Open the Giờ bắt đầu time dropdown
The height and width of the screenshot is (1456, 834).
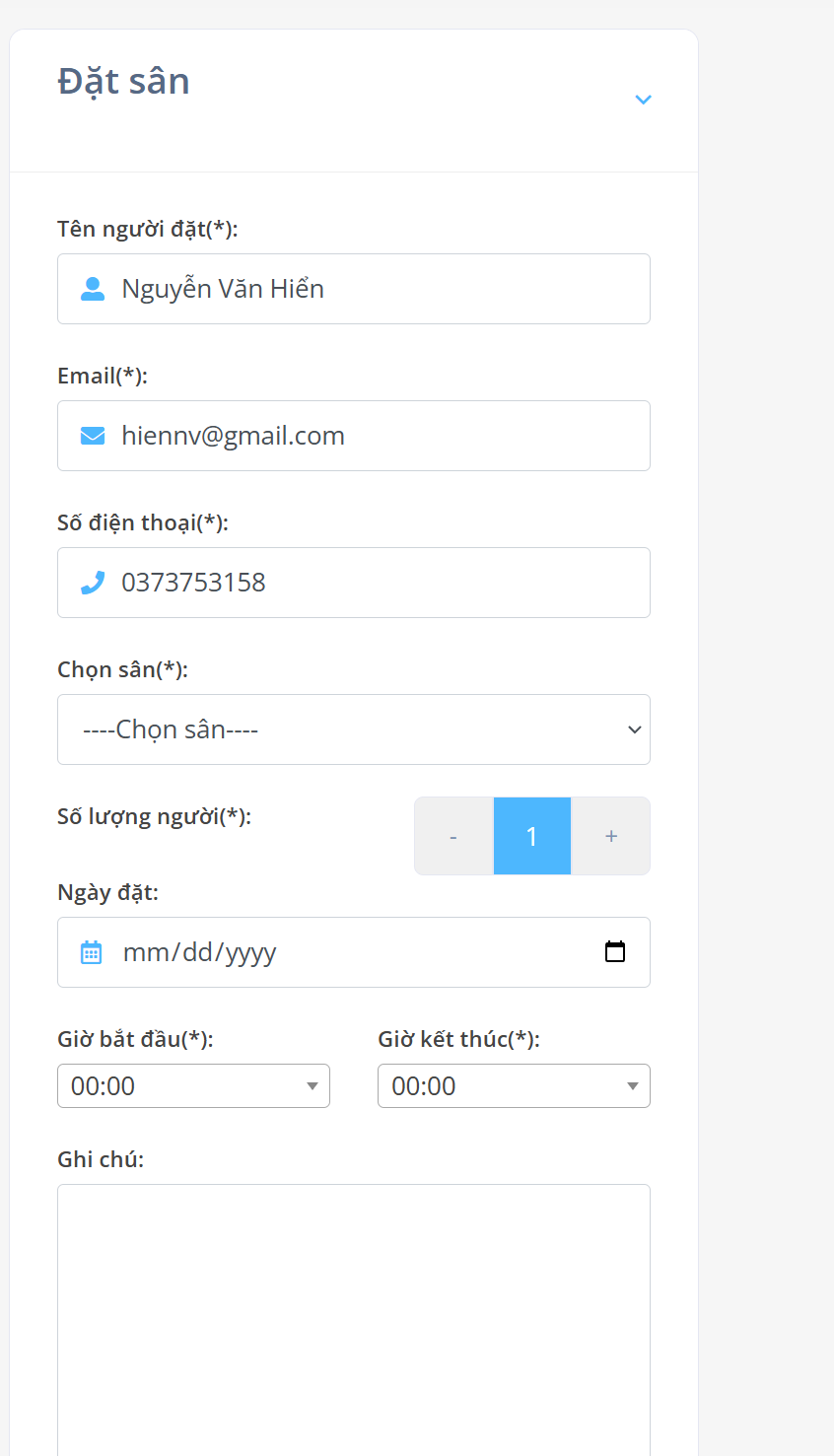(x=193, y=1085)
